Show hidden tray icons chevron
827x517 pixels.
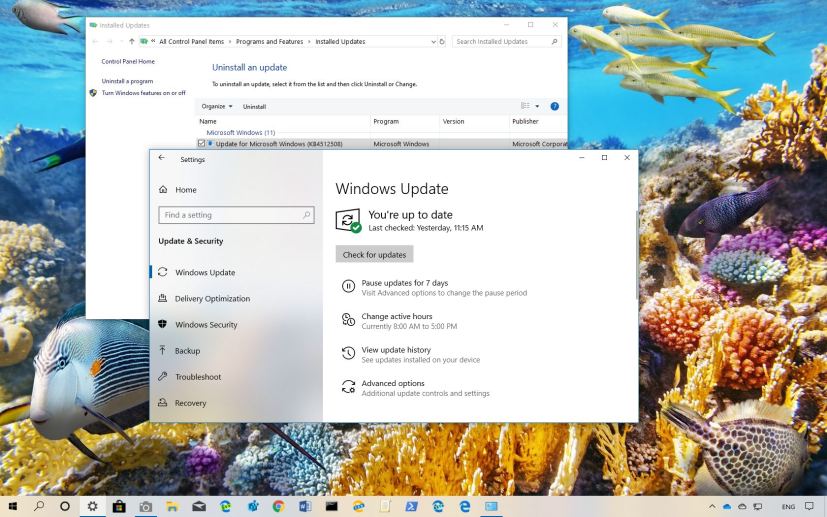tap(714, 506)
